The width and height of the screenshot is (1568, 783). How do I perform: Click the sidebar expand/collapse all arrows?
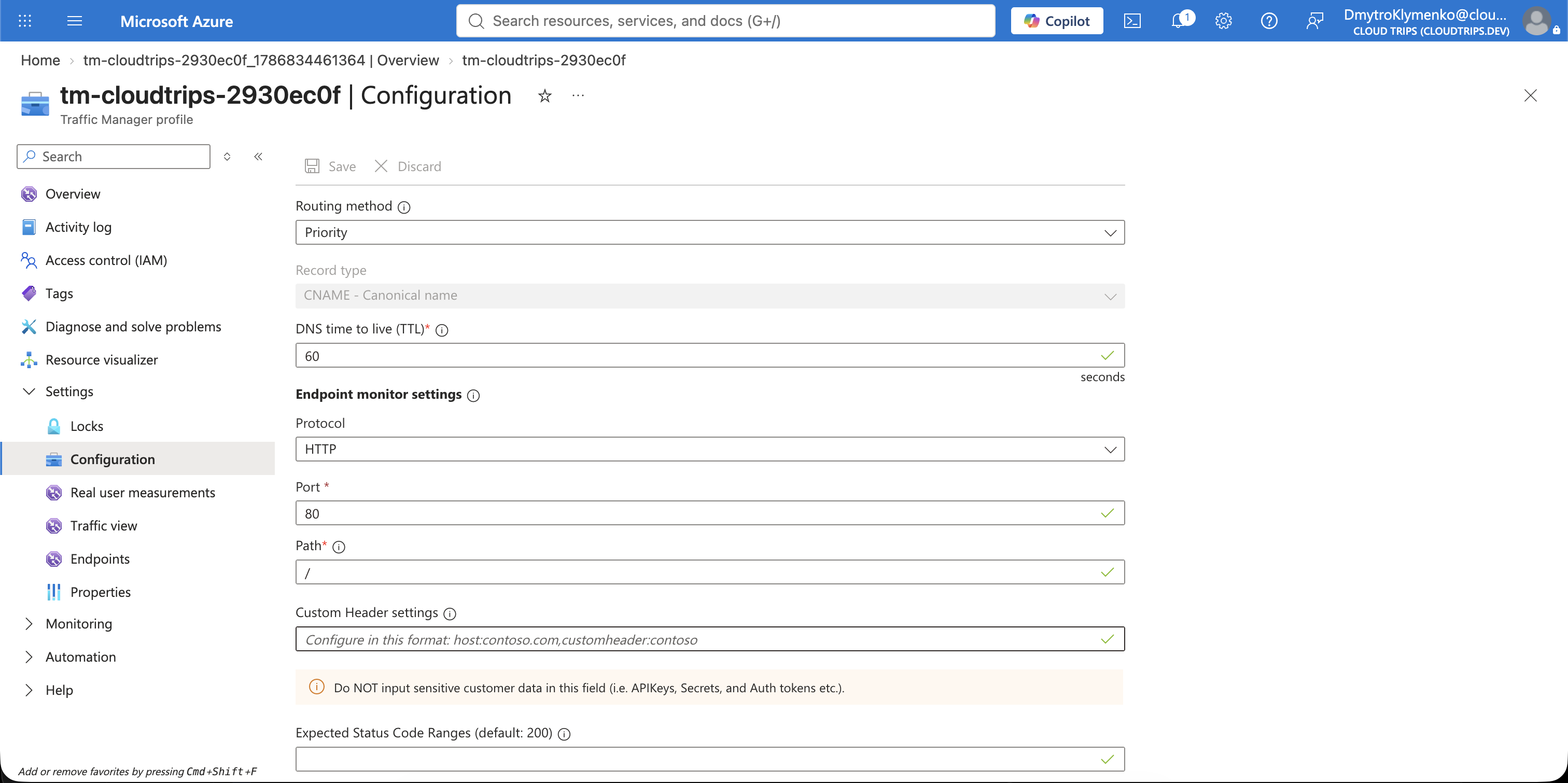tap(227, 157)
